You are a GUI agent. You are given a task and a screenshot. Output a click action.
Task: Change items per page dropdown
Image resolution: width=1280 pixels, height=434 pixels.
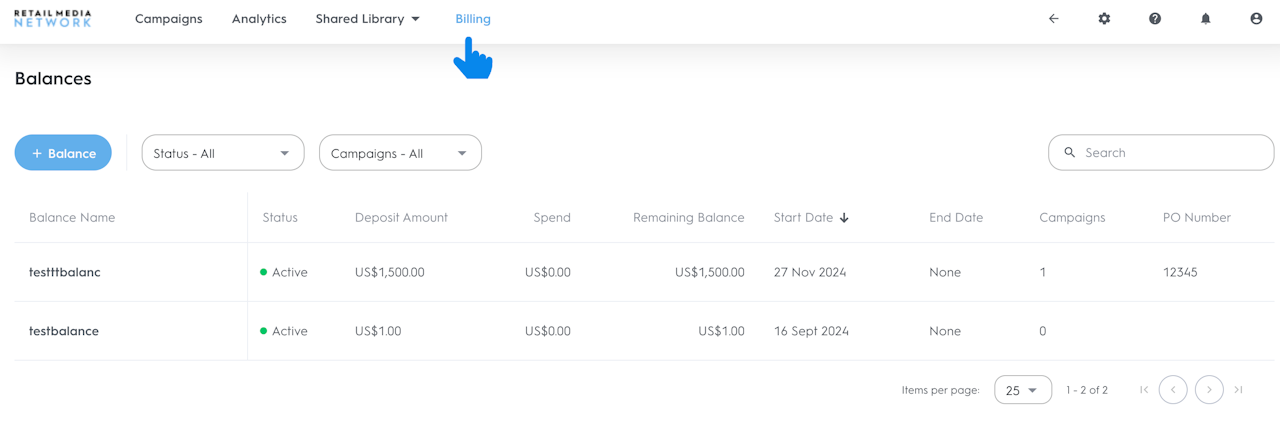coord(1022,390)
